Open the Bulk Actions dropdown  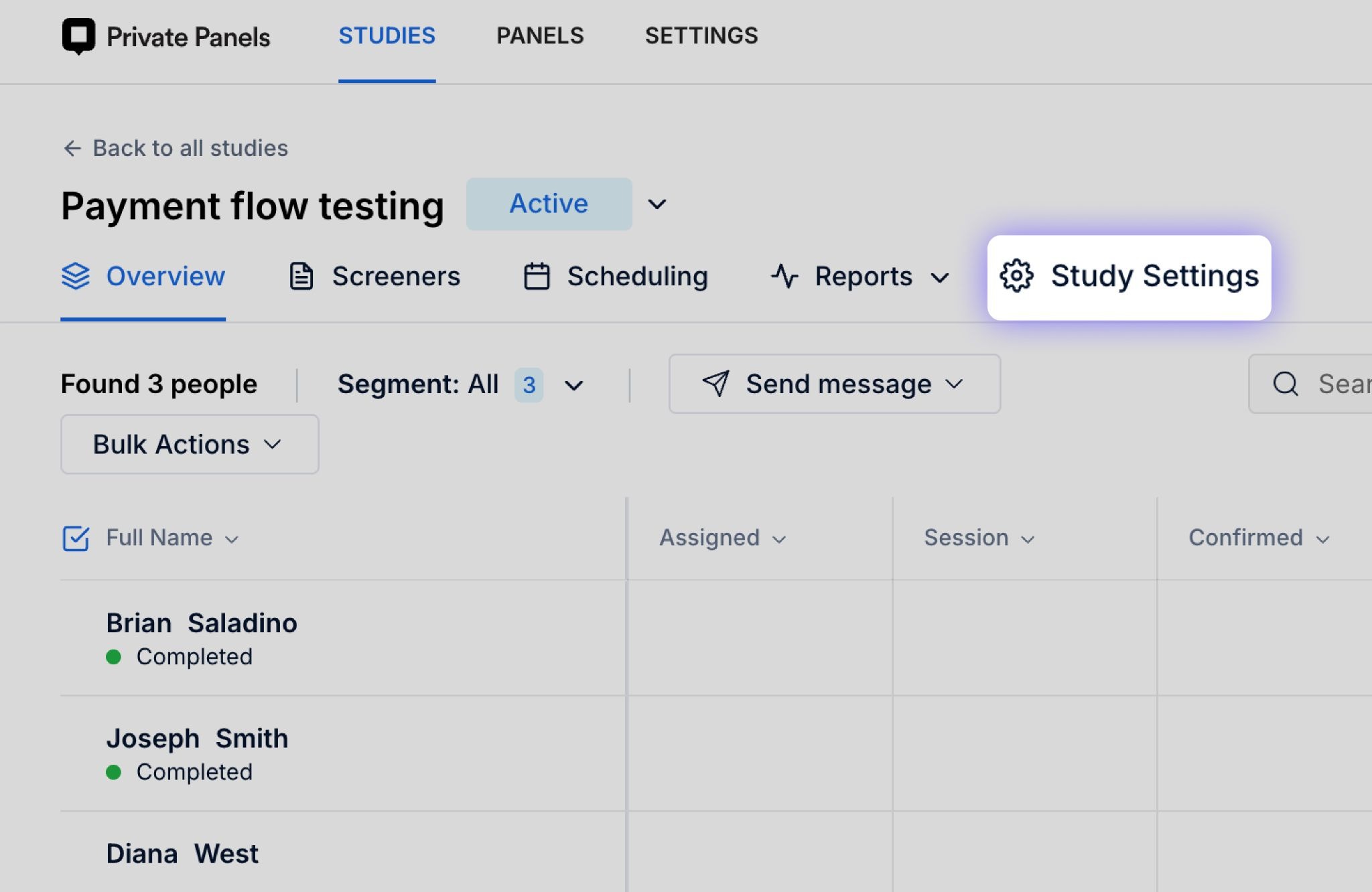pyautogui.click(x=190, y=444)
